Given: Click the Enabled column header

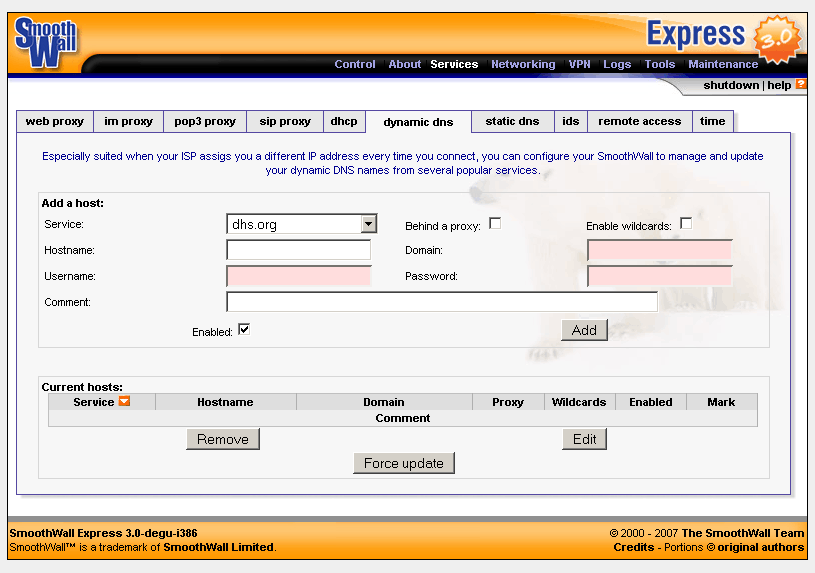Looking at the screenshot, I should click(651, 402).
